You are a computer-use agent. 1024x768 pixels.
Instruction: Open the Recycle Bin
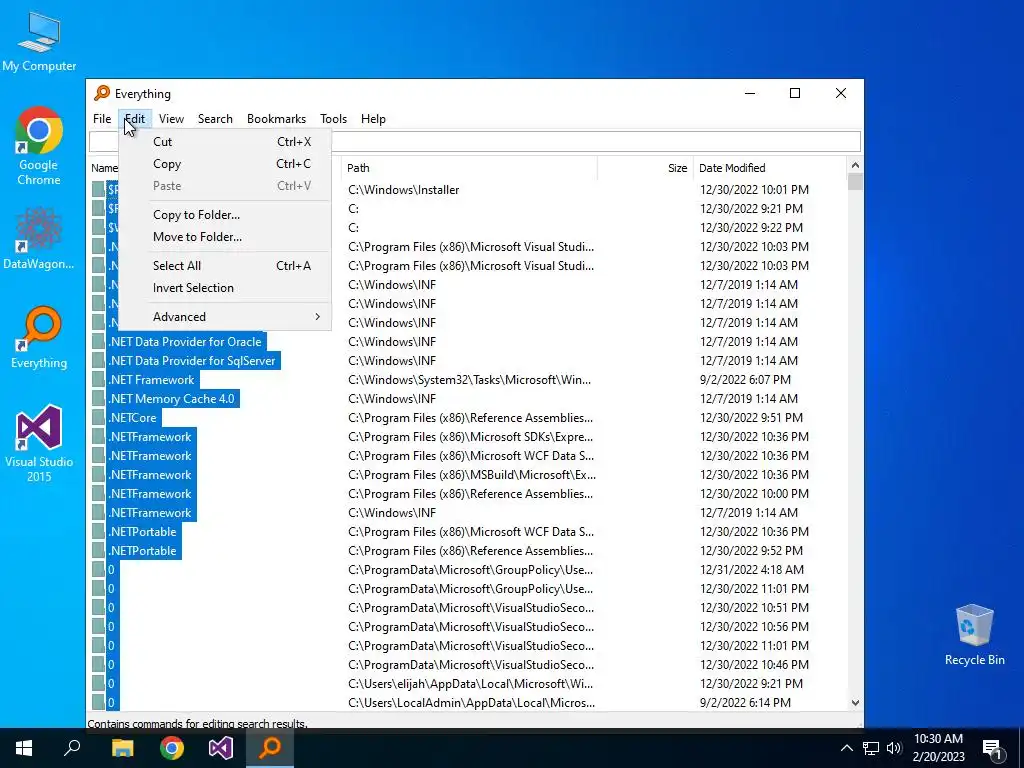click(x=974, y=635)
